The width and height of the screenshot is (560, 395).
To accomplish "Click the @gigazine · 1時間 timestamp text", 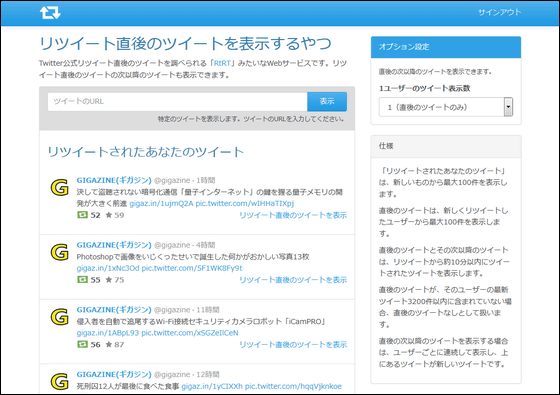I will (185, 180).
